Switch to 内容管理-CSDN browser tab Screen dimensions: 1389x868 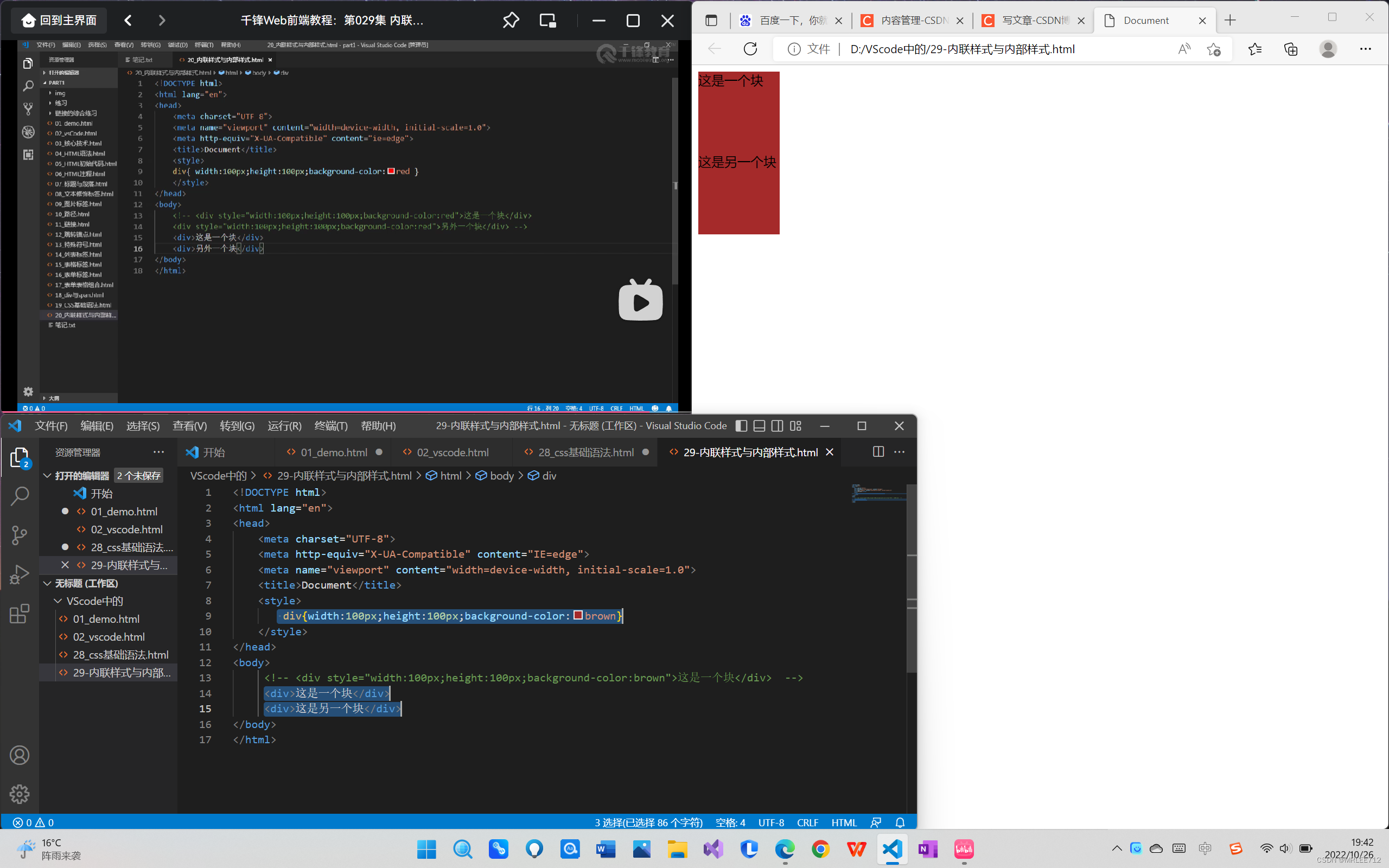(913, 21)
